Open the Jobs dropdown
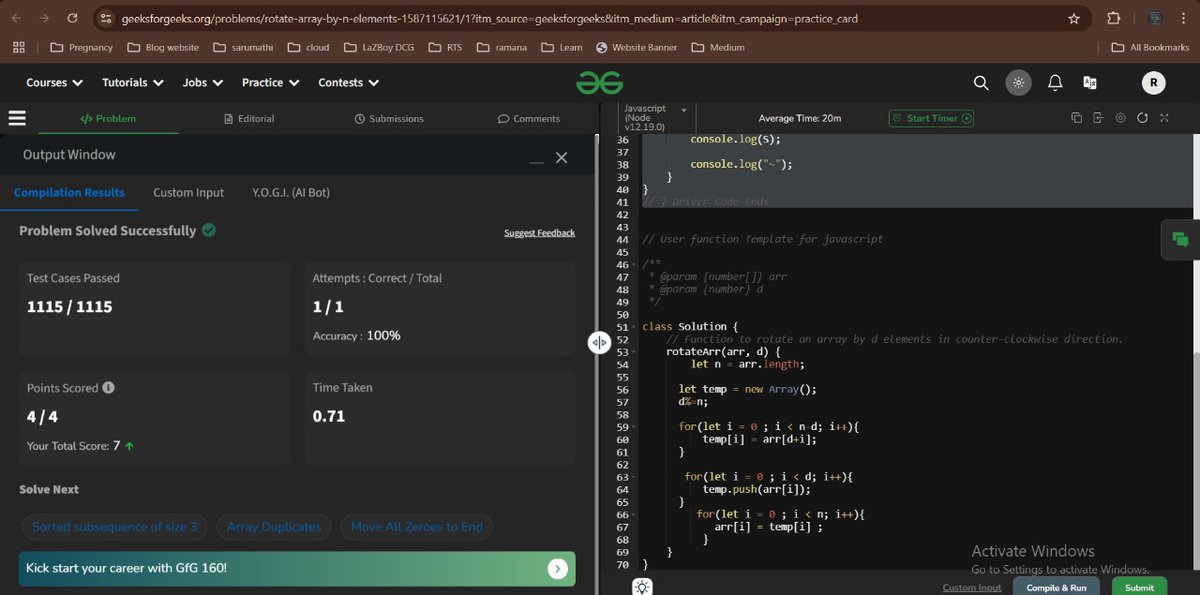 click(201, 83)
